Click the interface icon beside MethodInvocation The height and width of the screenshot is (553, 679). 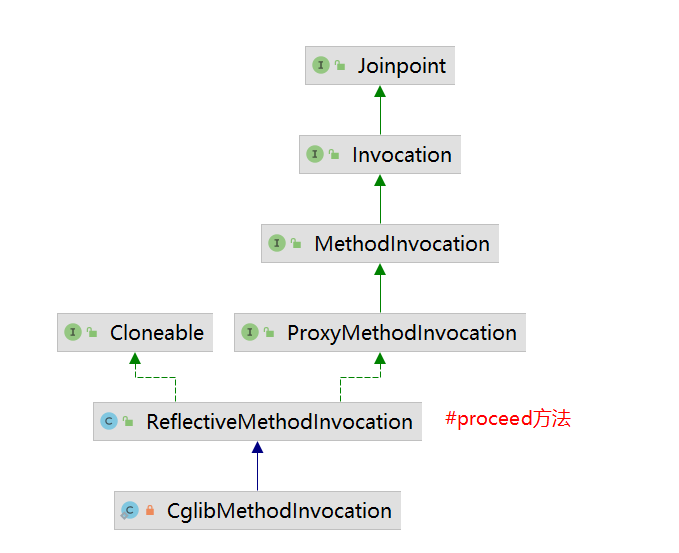click(x=277, y=243)
